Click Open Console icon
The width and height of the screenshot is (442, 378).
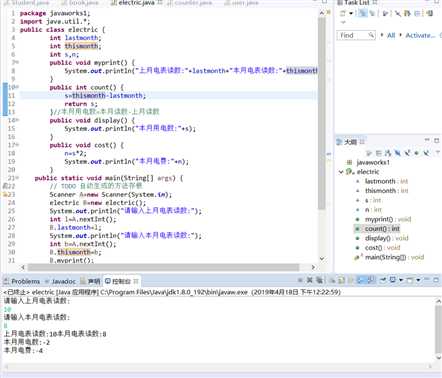coord(410,280)
